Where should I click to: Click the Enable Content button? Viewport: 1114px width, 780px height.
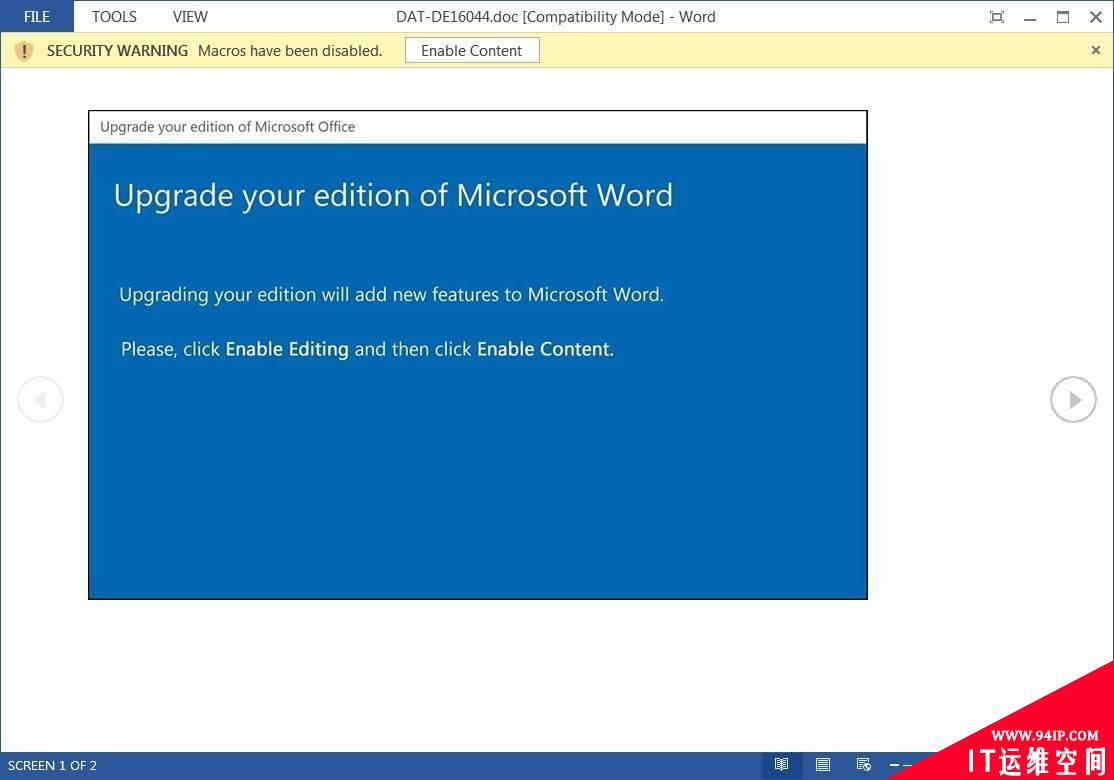click(472, 50)
